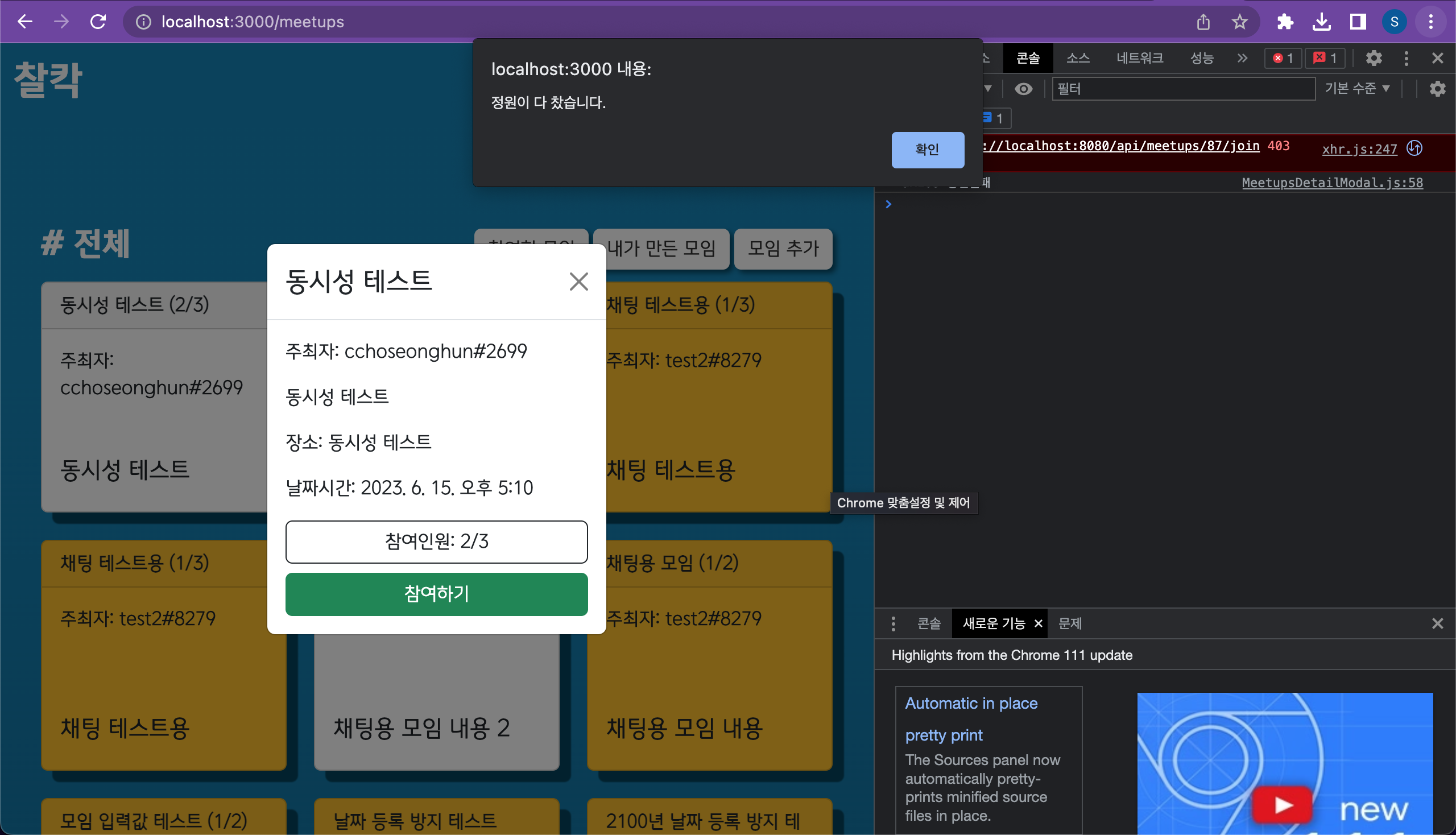Toggle the browser side panel icon
Image resolution: width=1456 pixels, height=835 pixels.
1358,22
